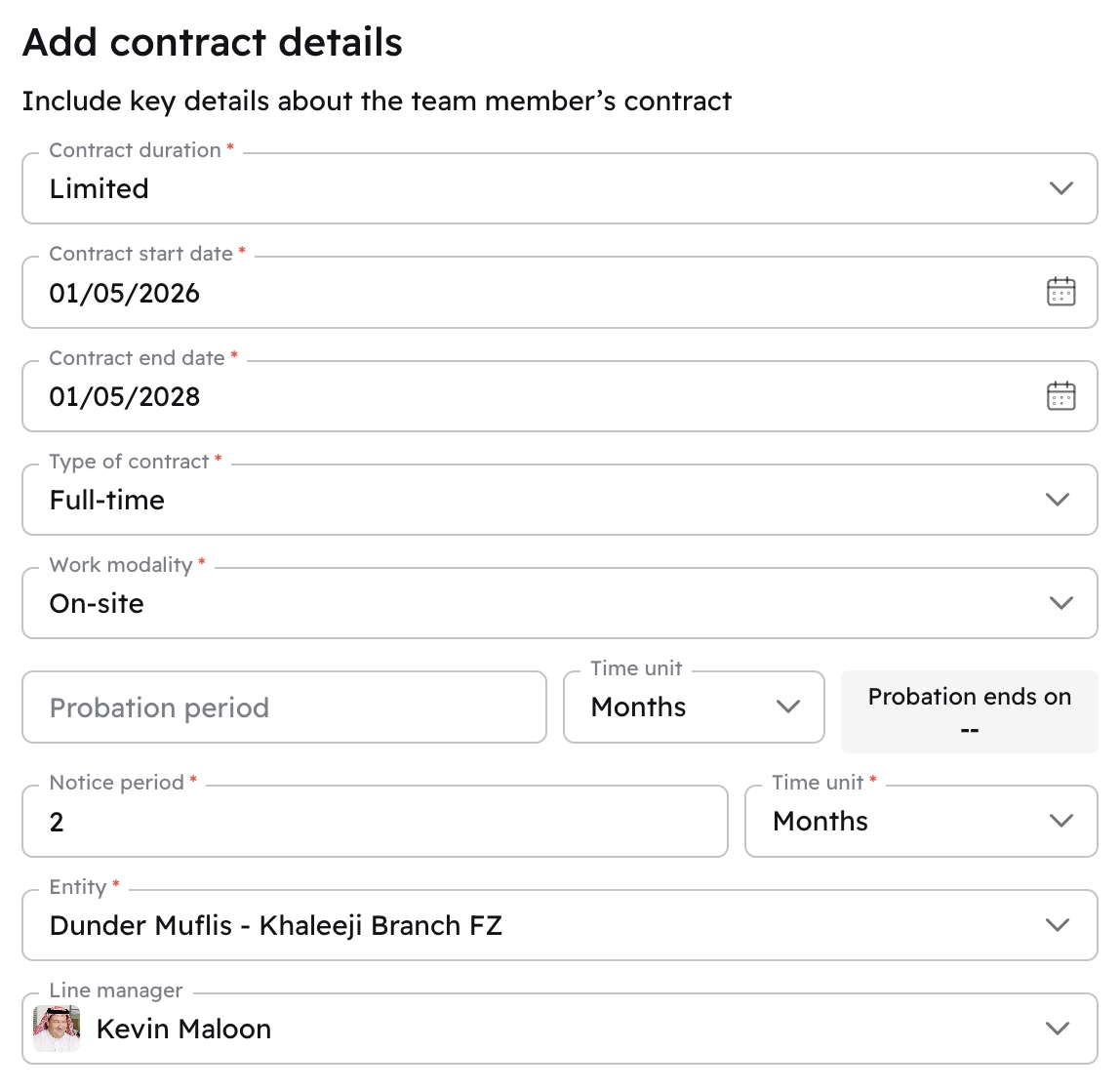Expand the Work modality dropdown chevron
Viewport: 1120px width, 1091px height.
coord(1060,603)
